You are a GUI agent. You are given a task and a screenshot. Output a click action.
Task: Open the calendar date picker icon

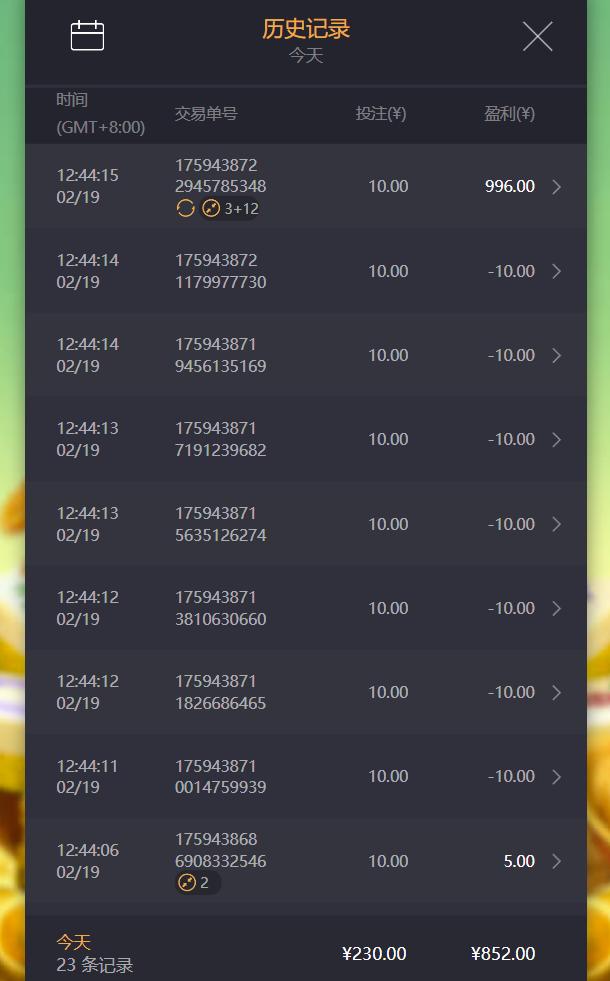pyautogui.click(x=88, y=36)
